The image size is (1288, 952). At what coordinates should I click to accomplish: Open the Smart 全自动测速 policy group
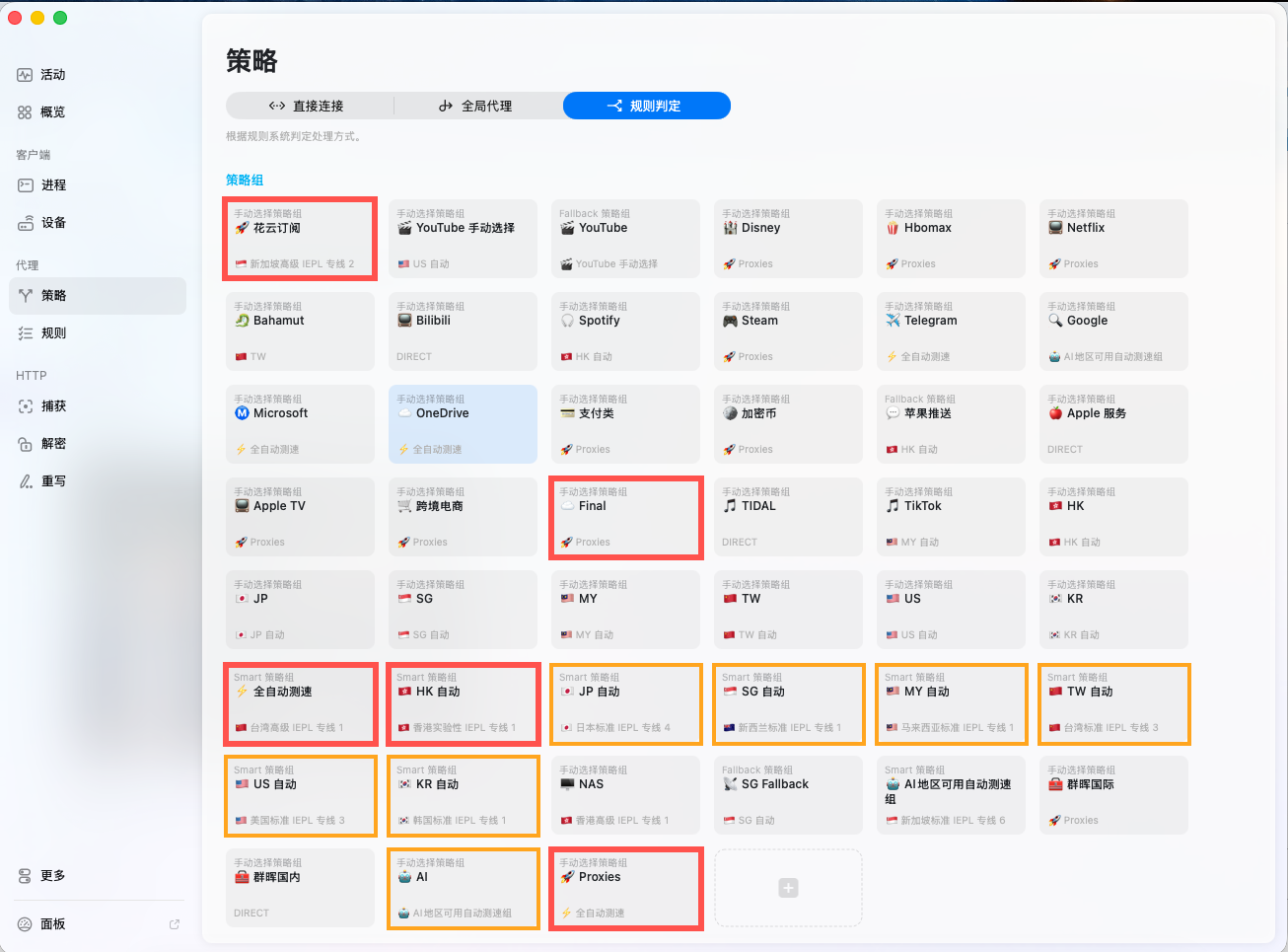tap(300, 702)
